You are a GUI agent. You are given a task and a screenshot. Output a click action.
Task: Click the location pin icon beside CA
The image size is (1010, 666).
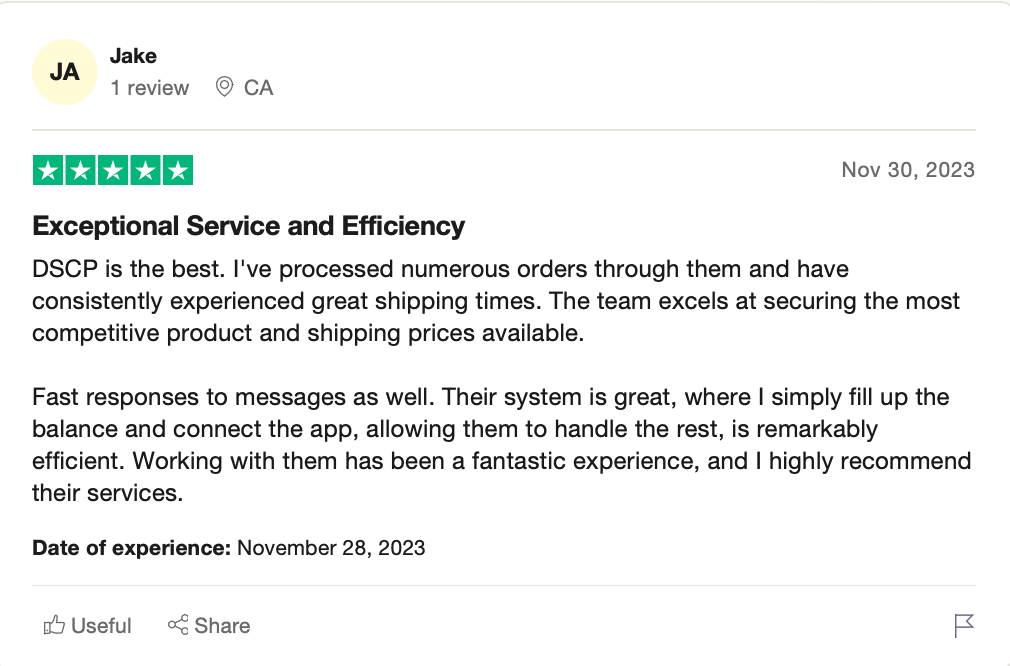(x=224, y=87)
